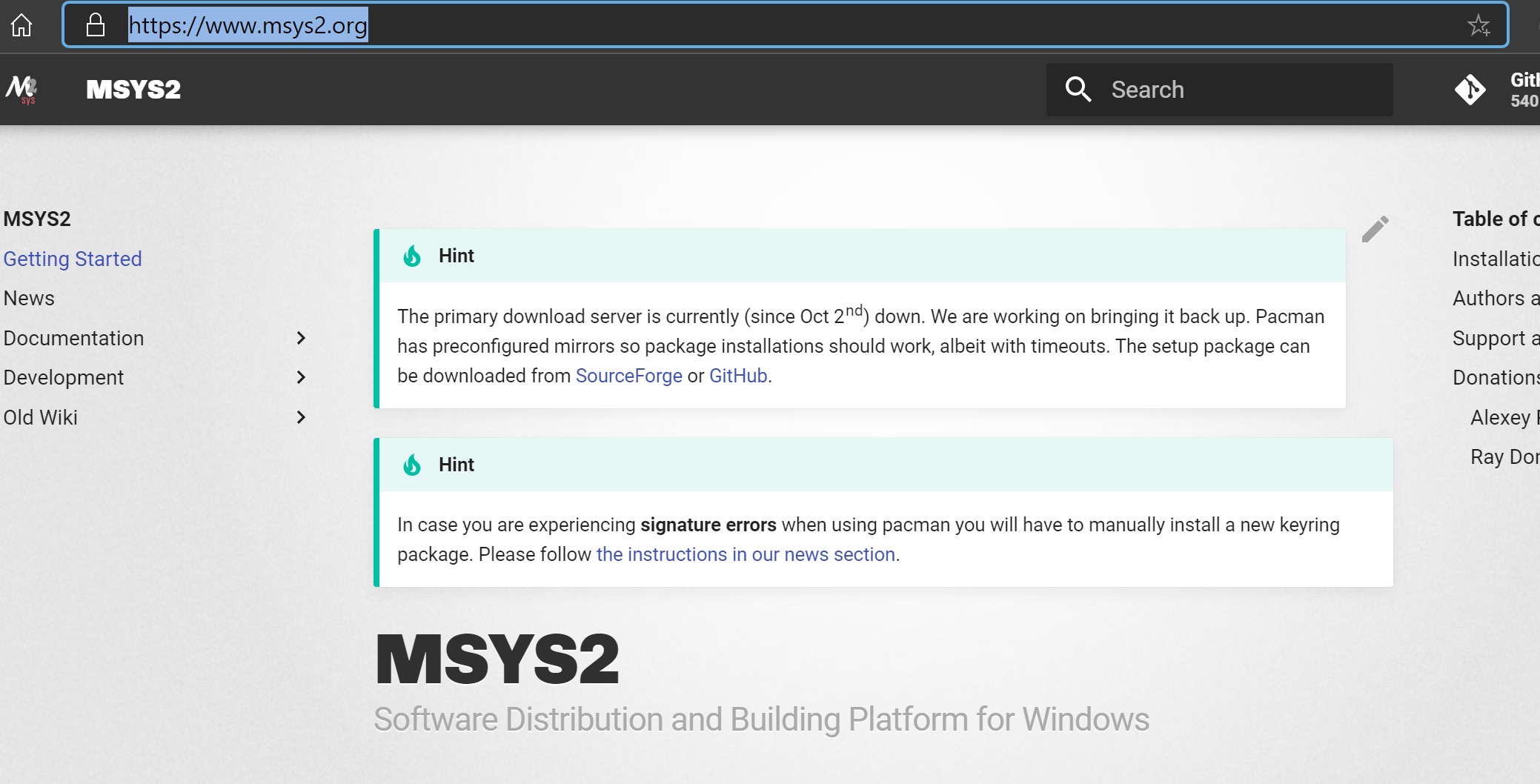
Task: Focus the Search input field
Action: [x=1219, y=90]
